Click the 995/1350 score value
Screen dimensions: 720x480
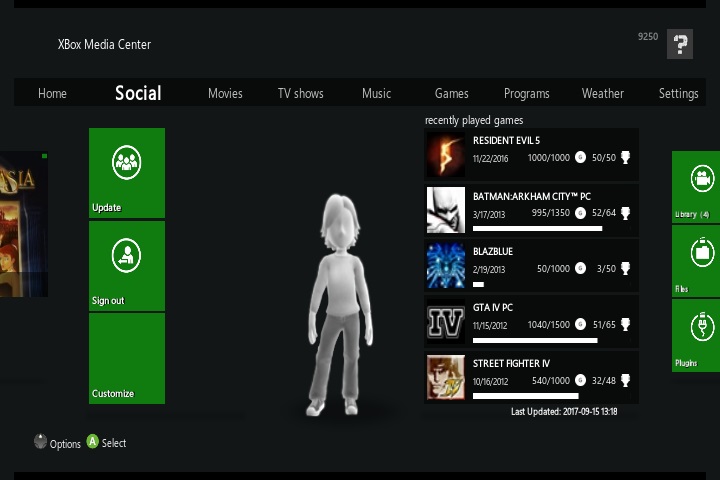tap(551, 213)
